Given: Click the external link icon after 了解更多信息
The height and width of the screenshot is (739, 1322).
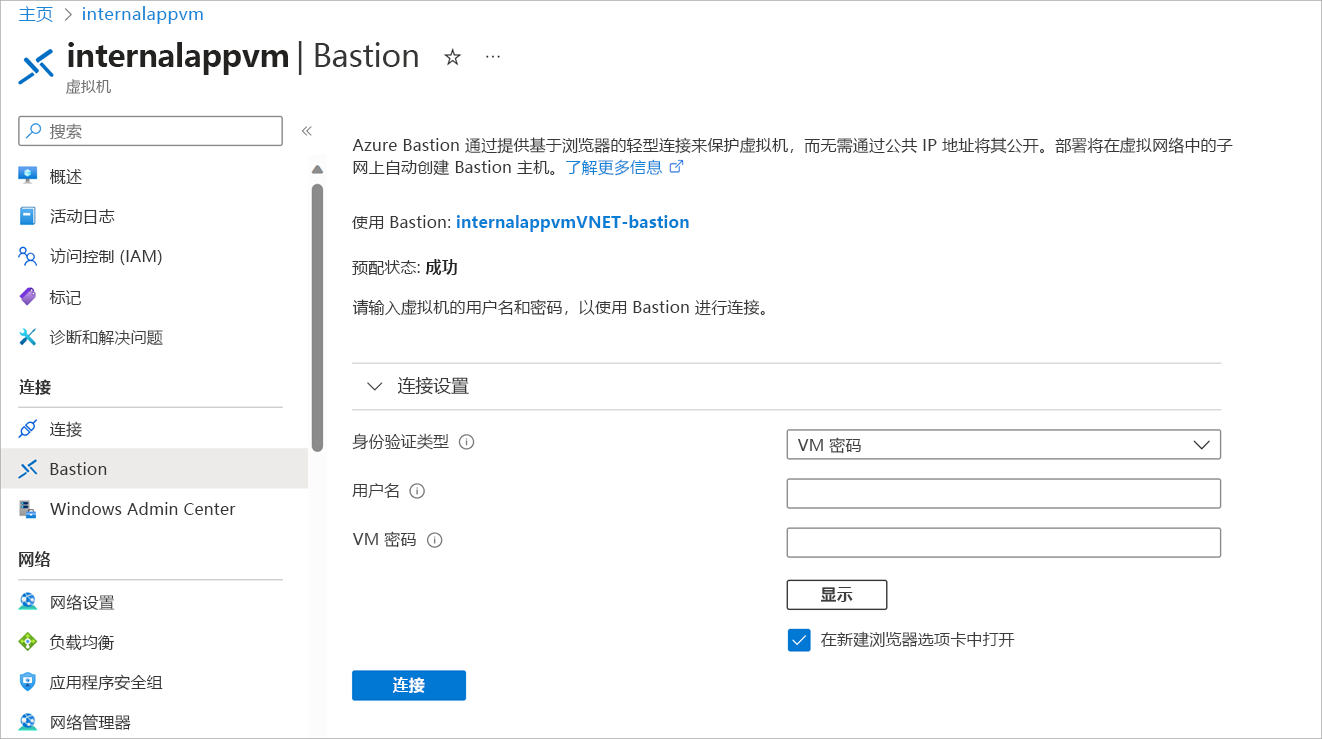Looking at the screenshot, I should [x=676, y=167].
